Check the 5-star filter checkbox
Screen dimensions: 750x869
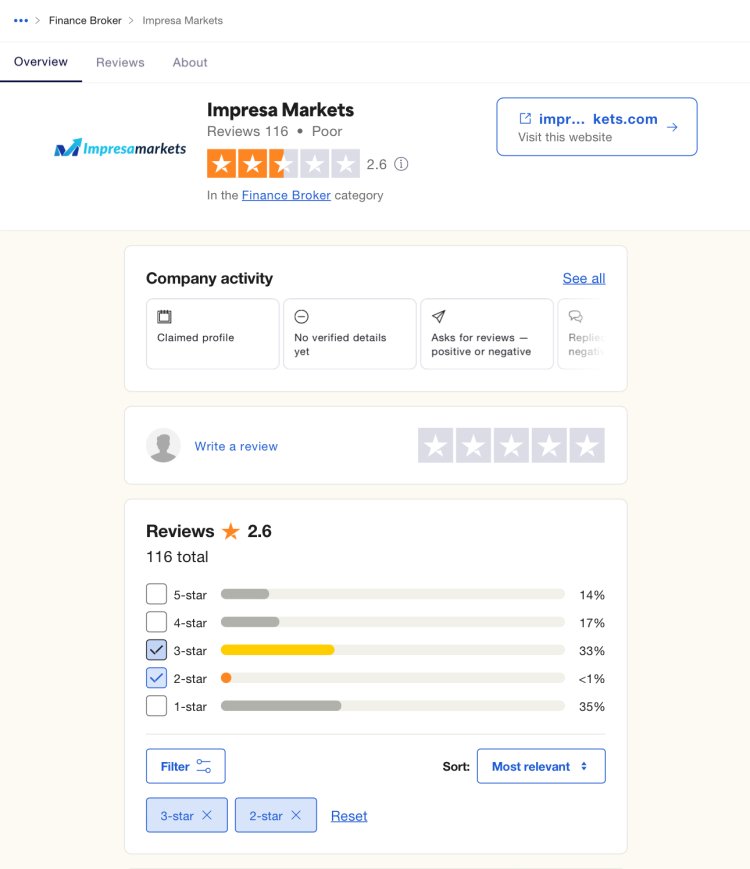(x=156, y=594)
